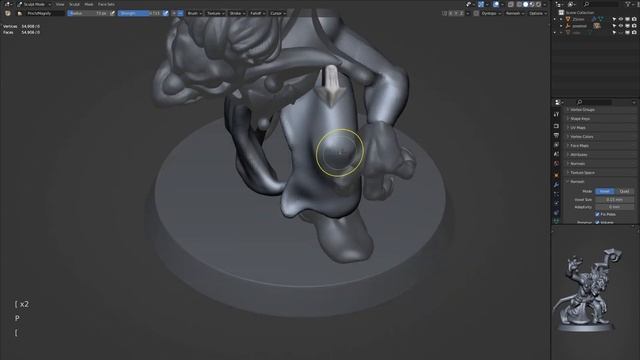Image resolution: width=640 pixels, height=360 pixels.
Task: Open the Output properties tab
Action: (556, 136)
